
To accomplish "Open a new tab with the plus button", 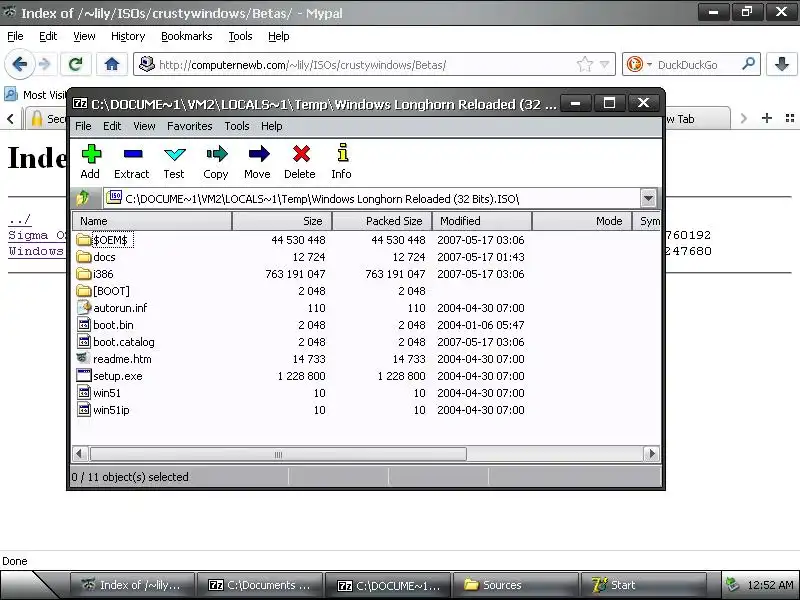I will point(766,118).
